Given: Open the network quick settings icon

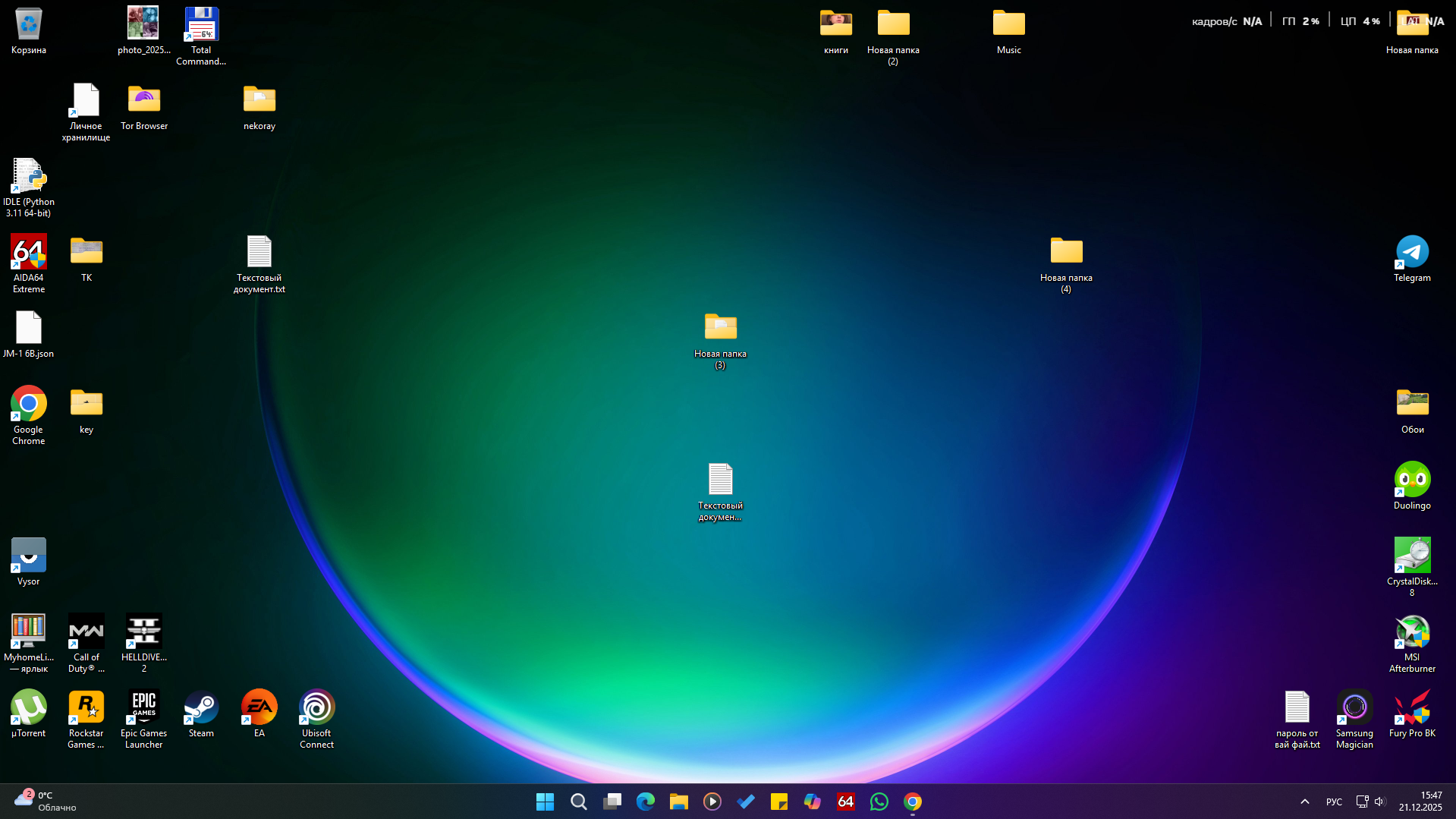Looking at the screenshot, I should click(1362, 802).
